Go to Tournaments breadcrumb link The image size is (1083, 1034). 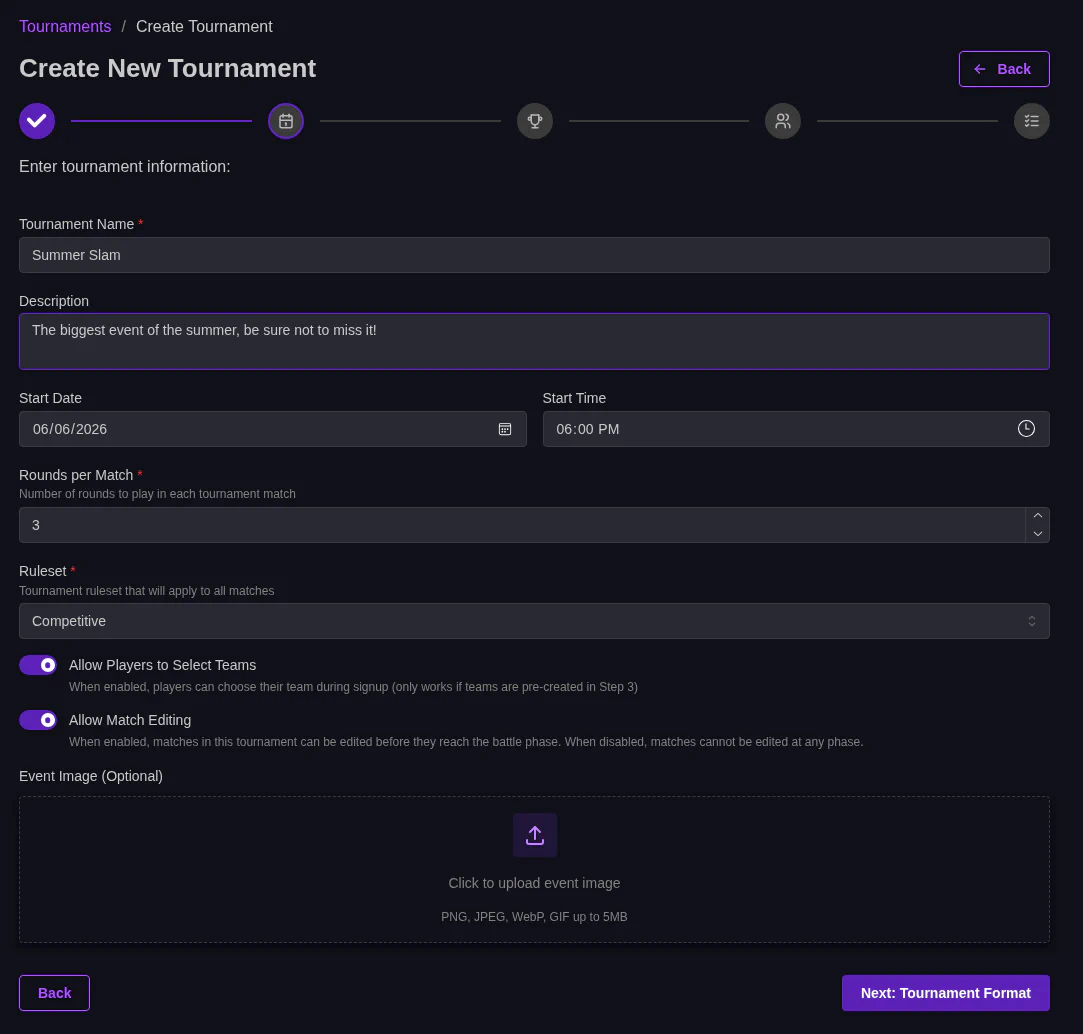pyautogui.click(x=65, y=27)
